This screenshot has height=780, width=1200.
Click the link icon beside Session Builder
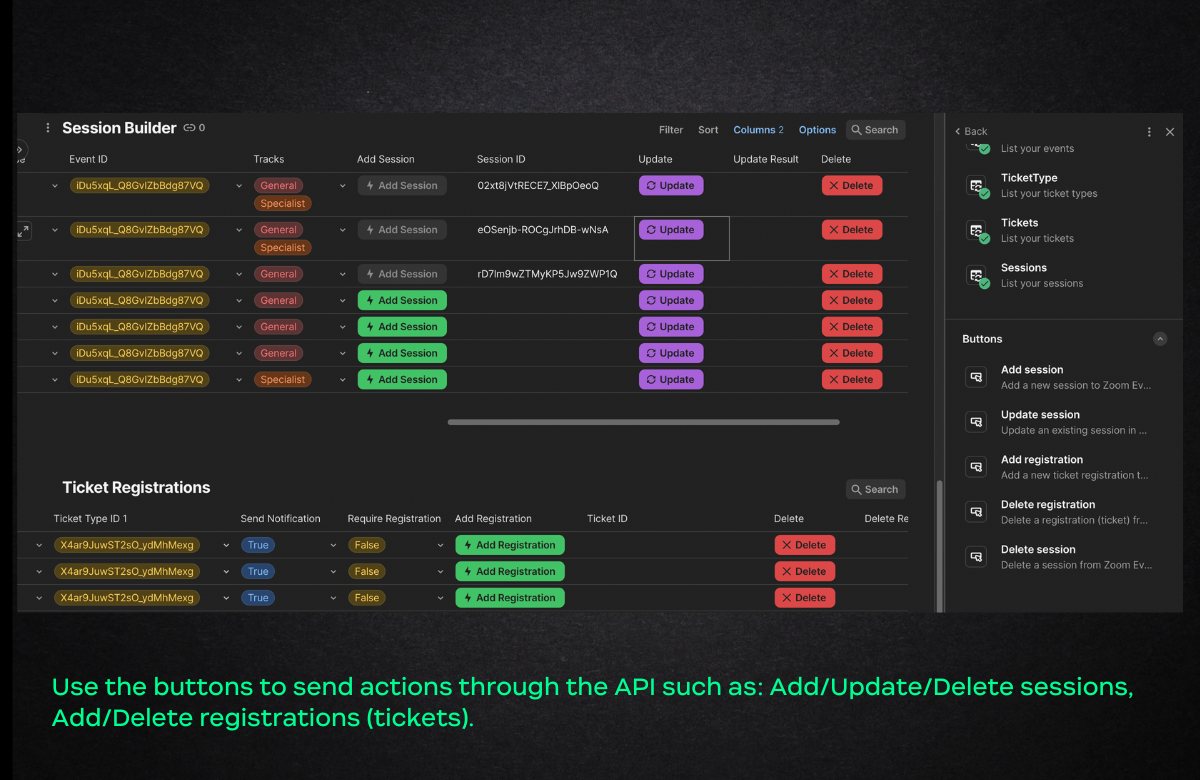[x=189, y=128]
